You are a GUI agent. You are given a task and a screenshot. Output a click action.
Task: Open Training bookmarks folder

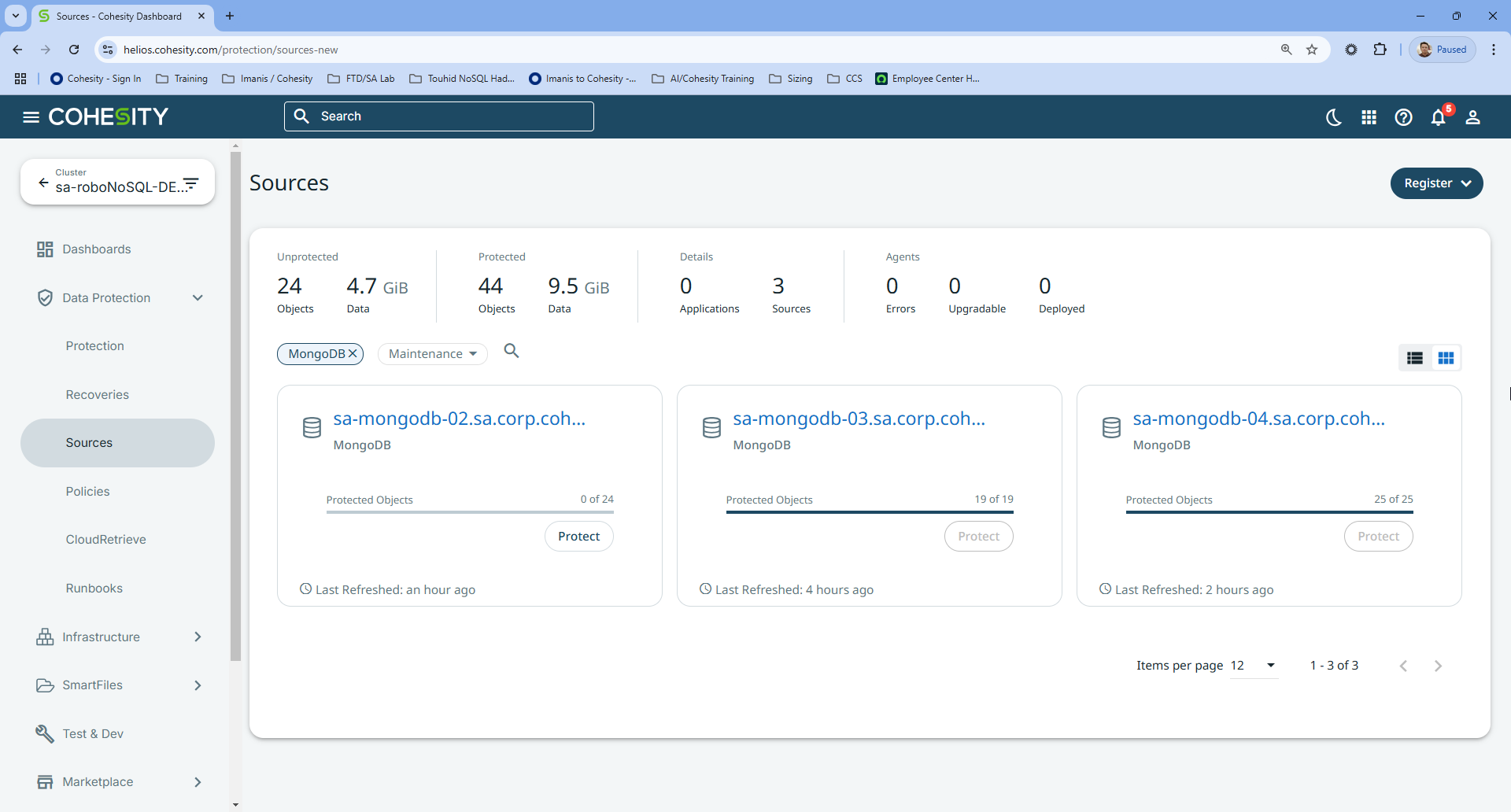pos(182,79)
